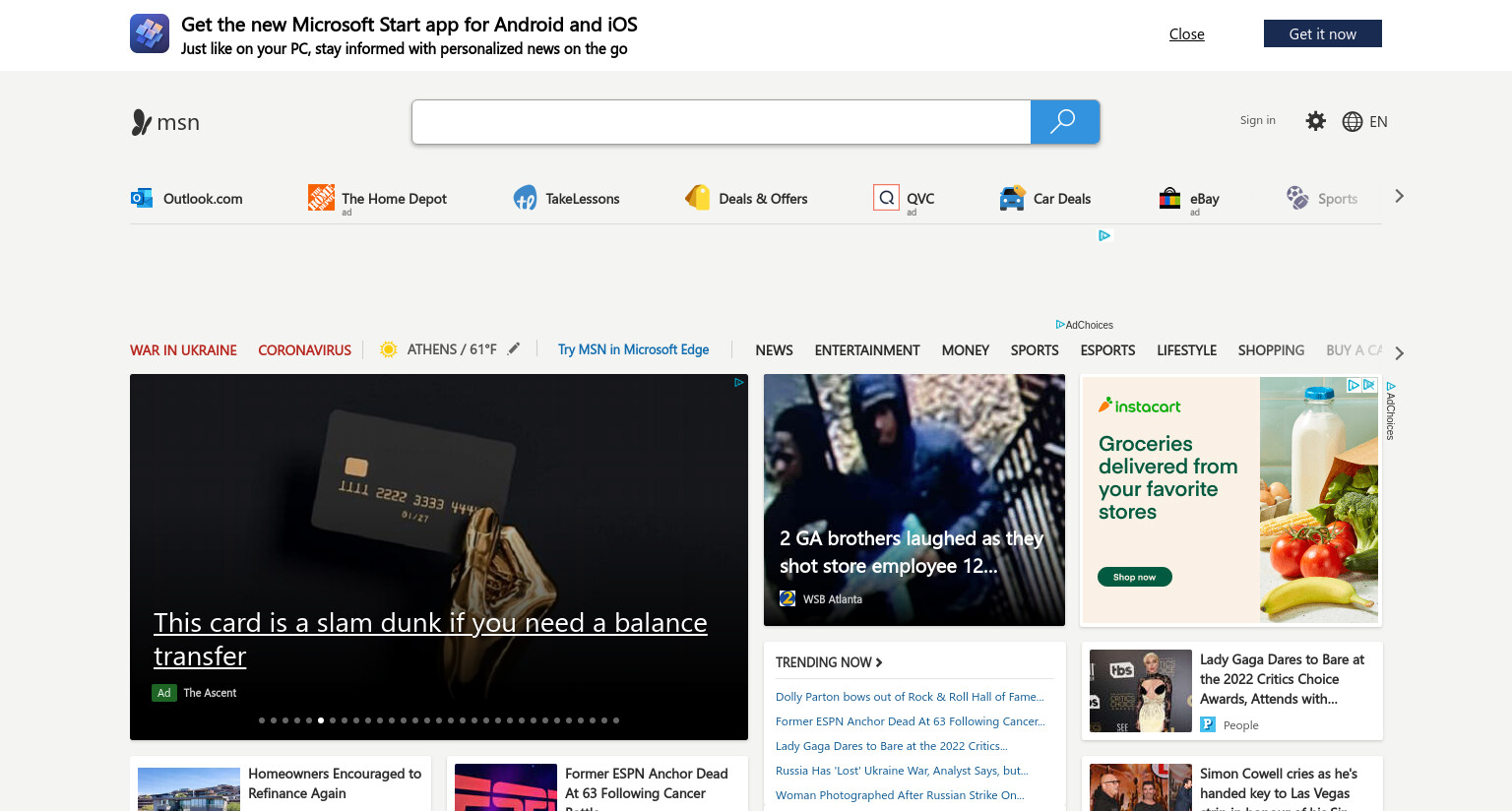Image resolution: width=1512 pixels, height=811 pixels.
Task: Open the language globe icon
Action: tap(1353, 121)
